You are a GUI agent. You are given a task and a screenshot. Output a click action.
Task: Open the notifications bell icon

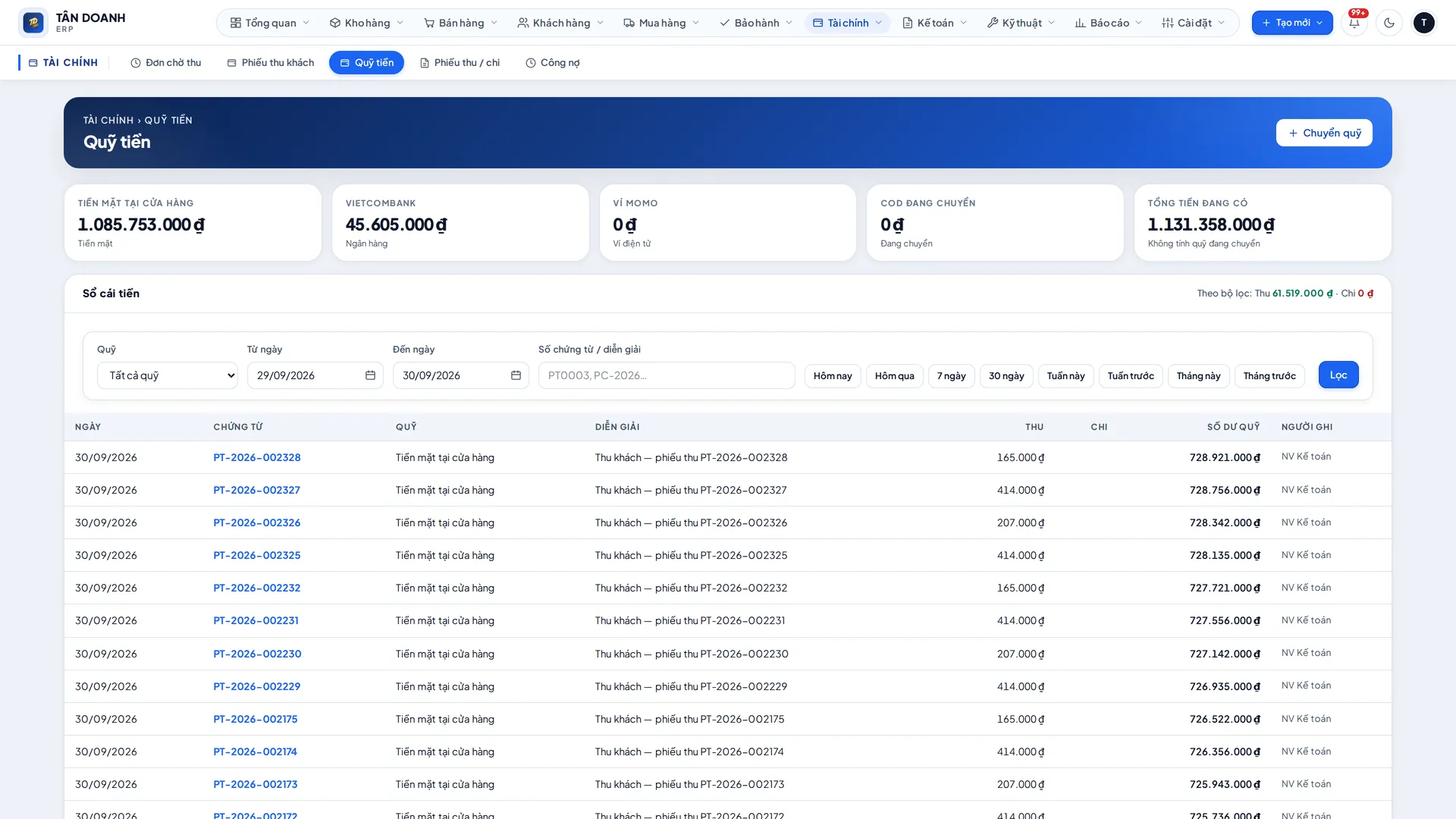click(x=1354, y=23)
